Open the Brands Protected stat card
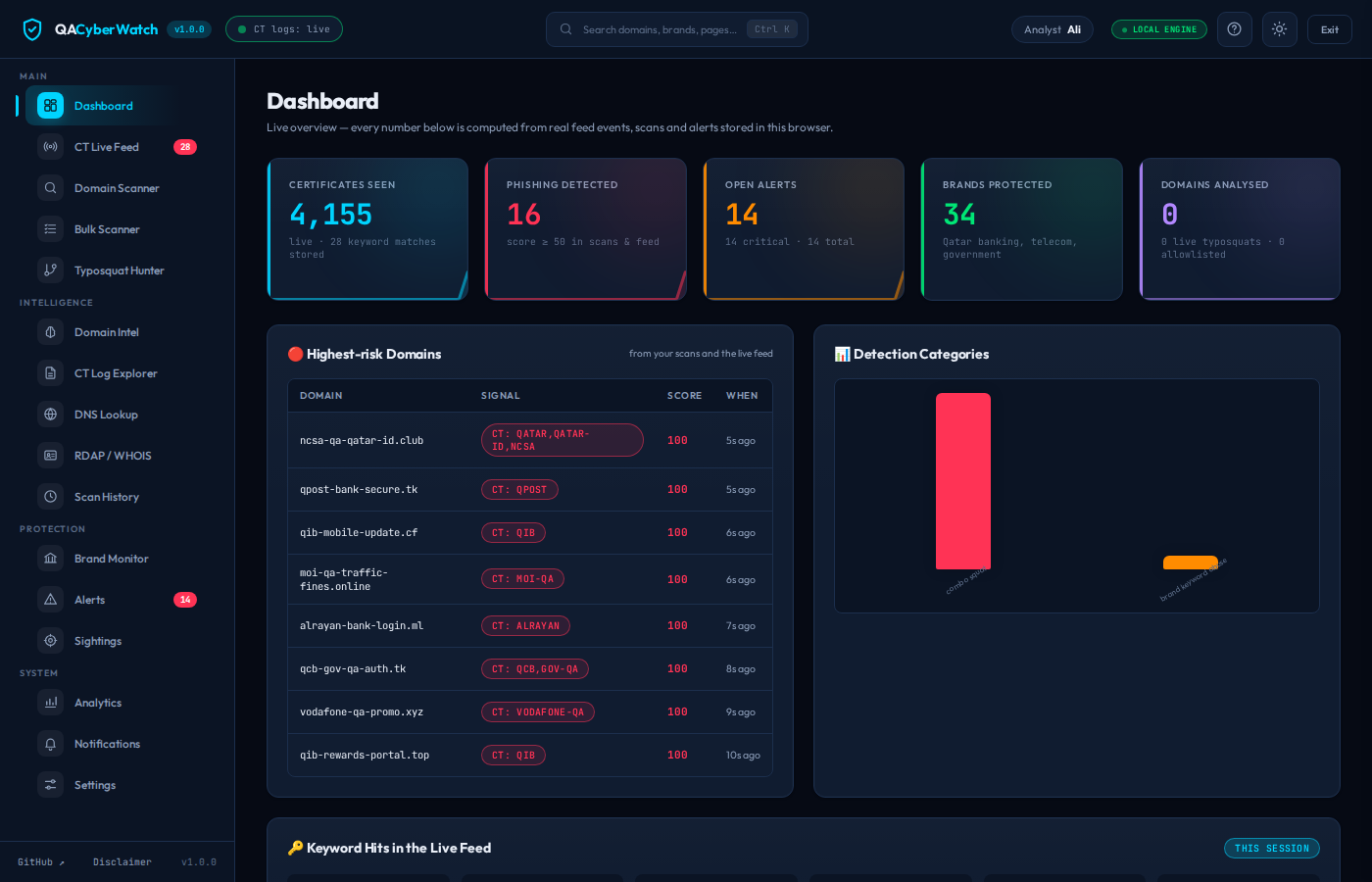Image resolution: width=1372 pixels, height=882 pixels. (1022, 229)
